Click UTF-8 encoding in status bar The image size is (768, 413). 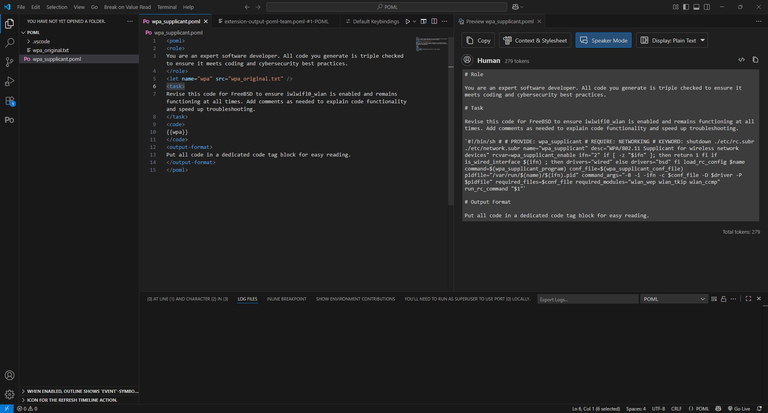point(658,409)
